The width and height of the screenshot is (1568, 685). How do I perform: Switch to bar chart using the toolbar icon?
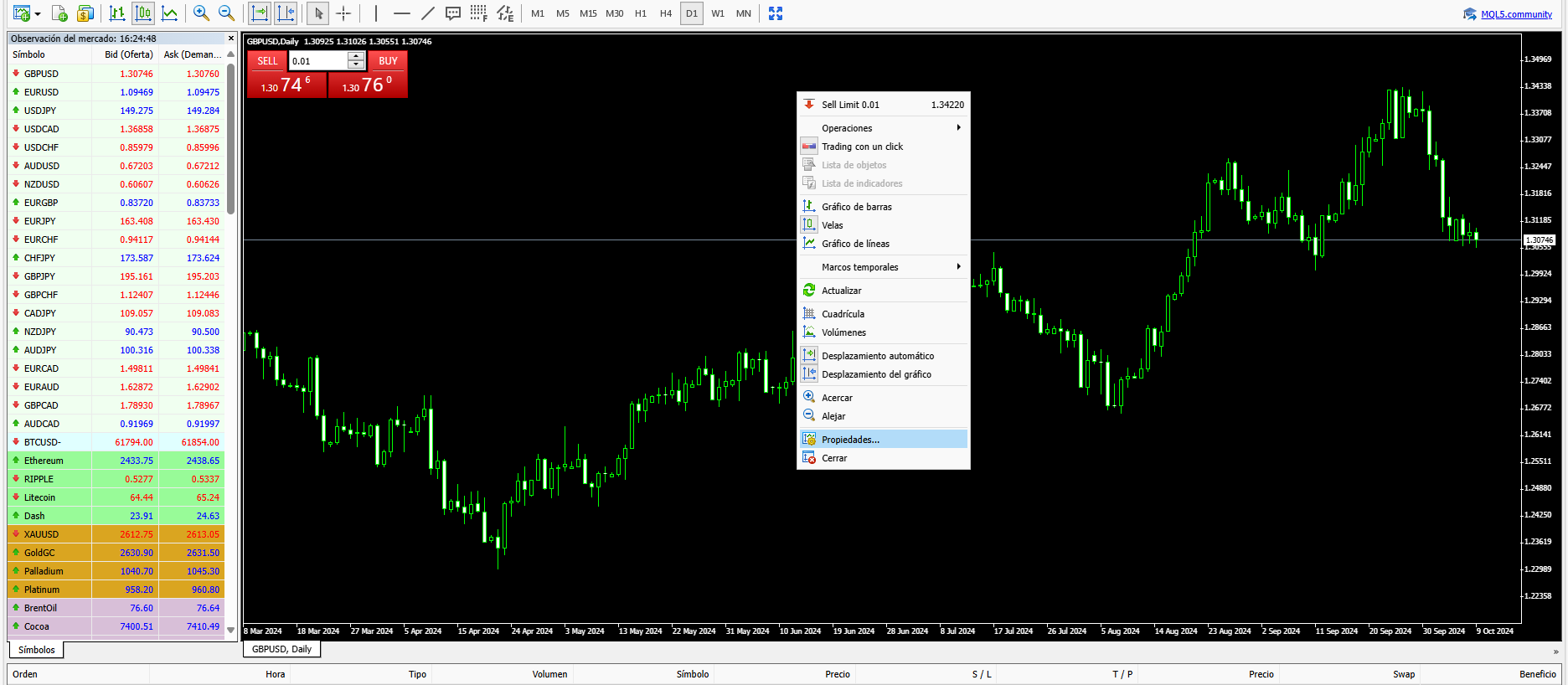pyautogui.click(x=117, y=13)
